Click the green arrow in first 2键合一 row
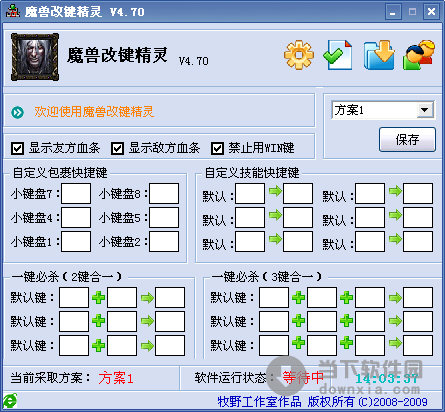 pyautogui.click(x=147, y=297)
